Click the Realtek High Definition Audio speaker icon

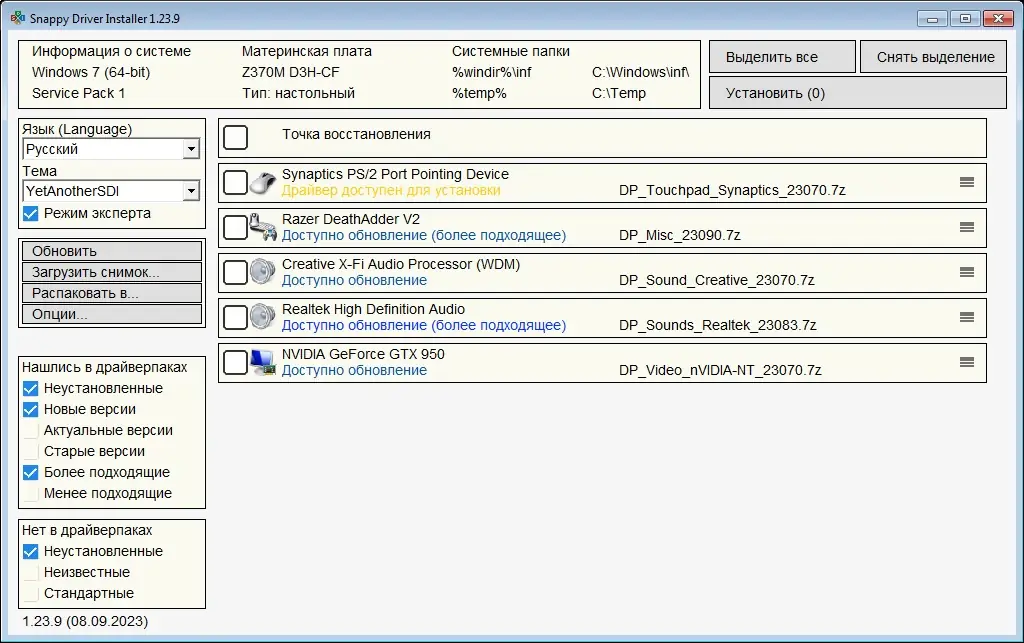tap(263, 317)
